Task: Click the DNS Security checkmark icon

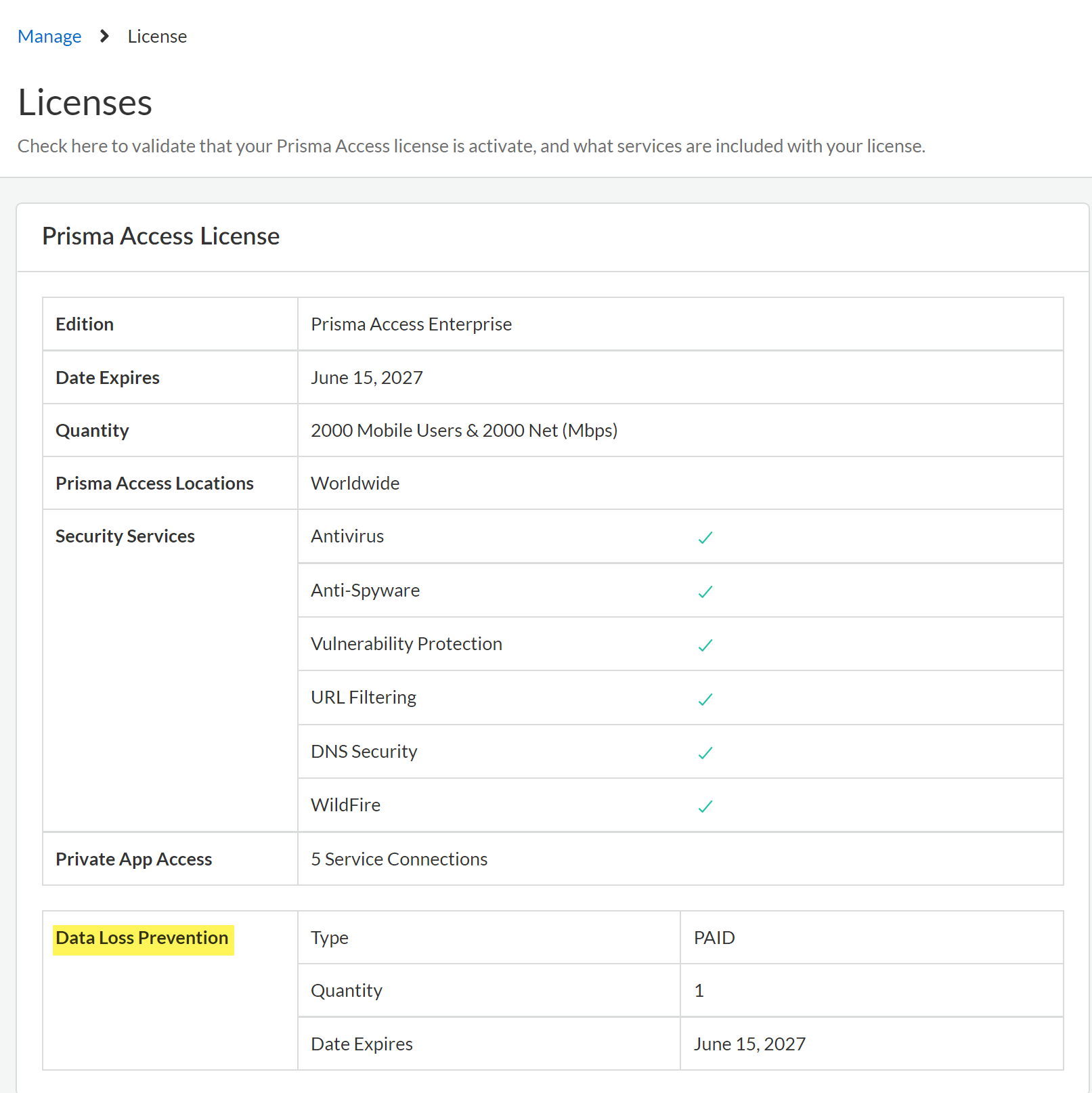Action: coord(705,753)
